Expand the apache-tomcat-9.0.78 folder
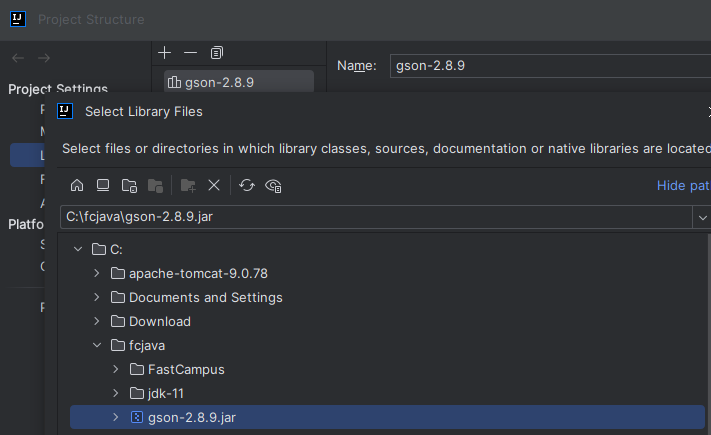This screenshot has height=435, width=711. [97, 273]
